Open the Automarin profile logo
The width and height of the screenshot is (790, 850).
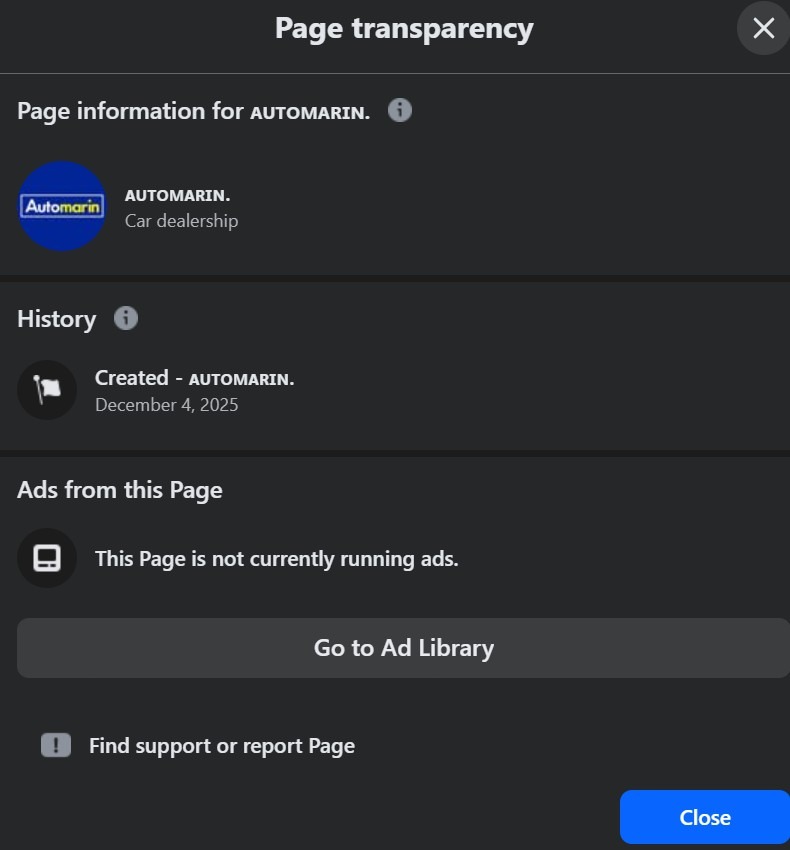pyautogui.click(x=62, y=206)
